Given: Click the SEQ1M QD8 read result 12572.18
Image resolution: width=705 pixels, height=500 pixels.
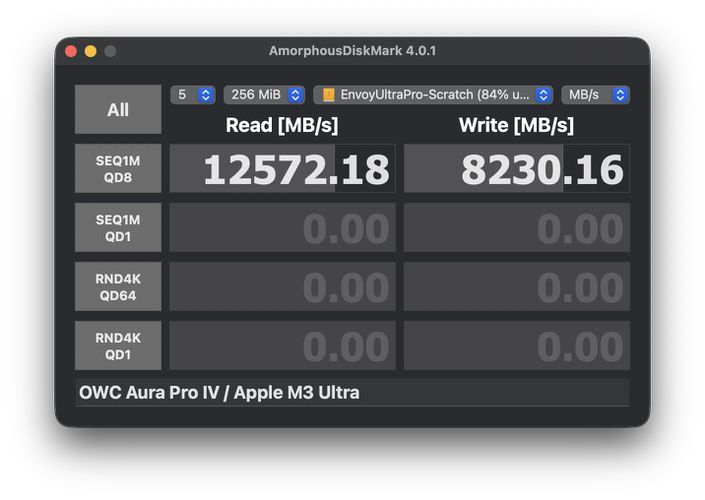Looking at the screenshot, I should point(283,169).
